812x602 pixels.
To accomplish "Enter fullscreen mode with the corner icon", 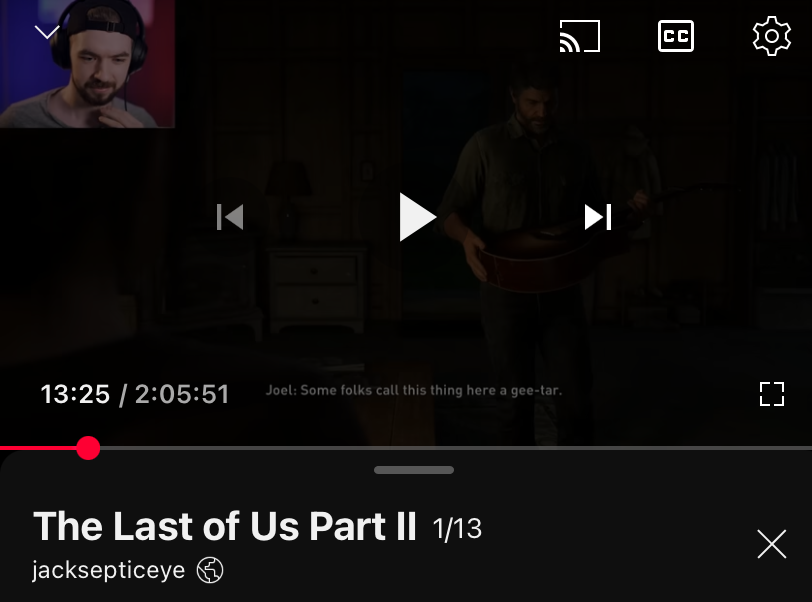I will (772, 394).
